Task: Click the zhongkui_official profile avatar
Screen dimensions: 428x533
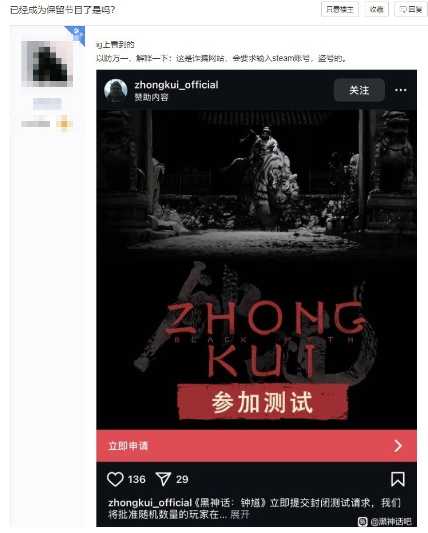Action: click(x=116, y=90)
